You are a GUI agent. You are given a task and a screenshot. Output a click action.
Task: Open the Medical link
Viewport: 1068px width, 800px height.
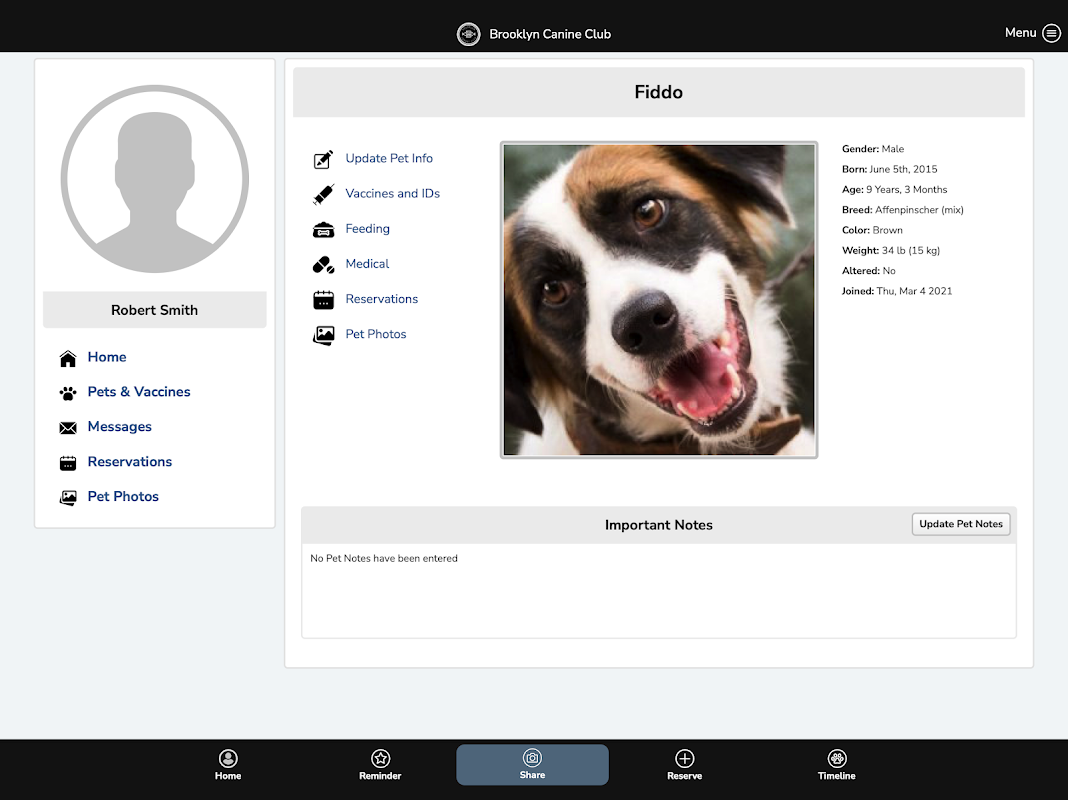[x=367, y=263]
